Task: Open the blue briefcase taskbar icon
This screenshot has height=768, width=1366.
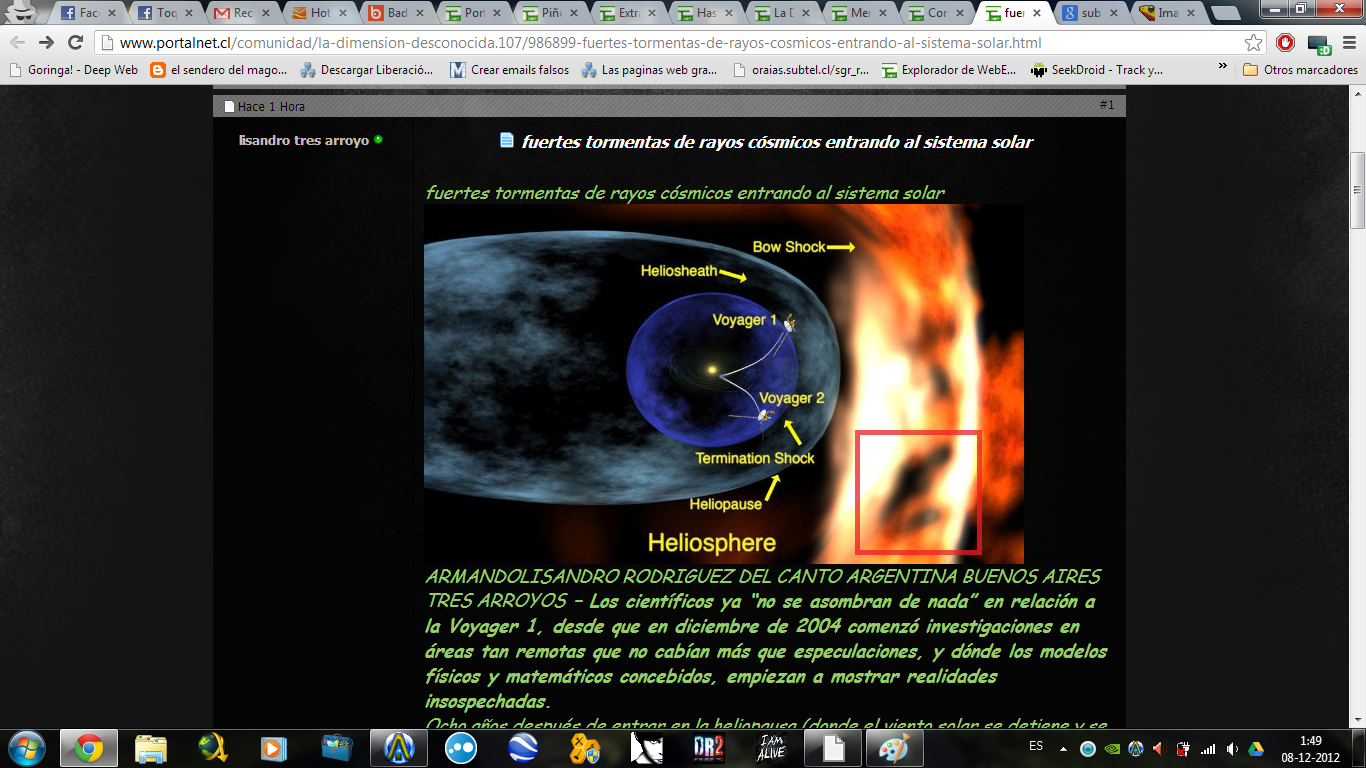Action: [x=337, y=748]
